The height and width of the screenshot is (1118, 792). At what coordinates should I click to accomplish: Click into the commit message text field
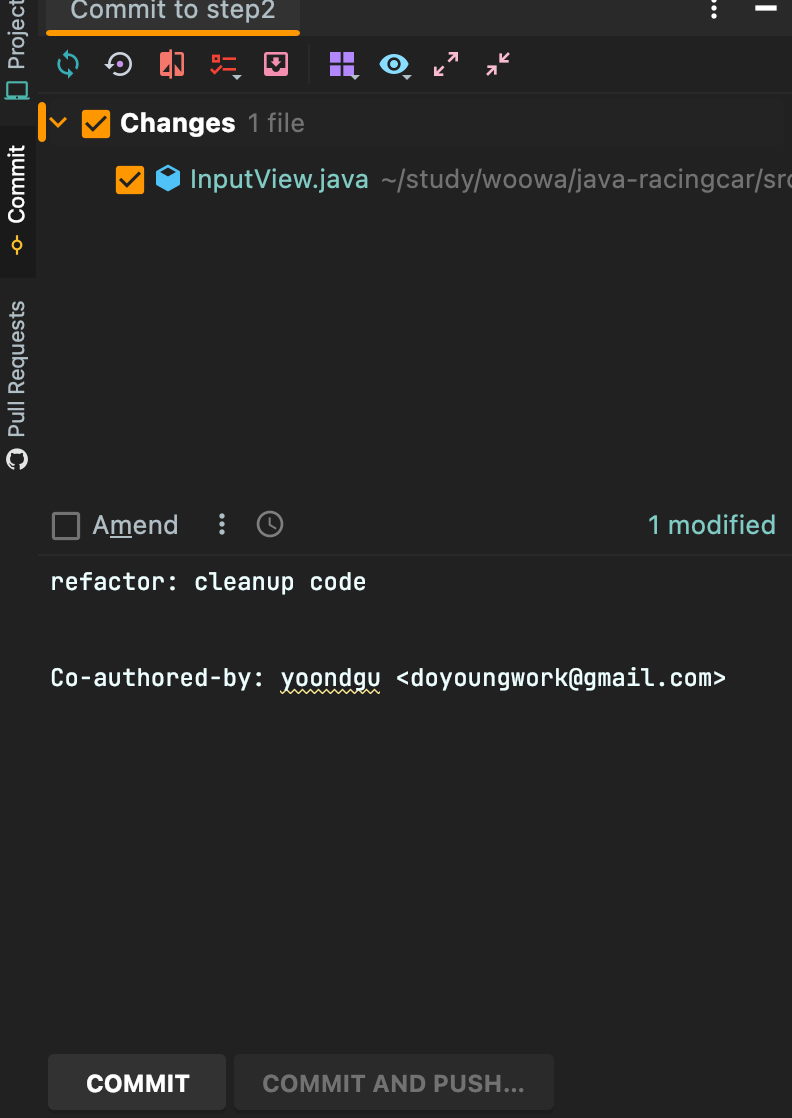(x=400, y=800)
